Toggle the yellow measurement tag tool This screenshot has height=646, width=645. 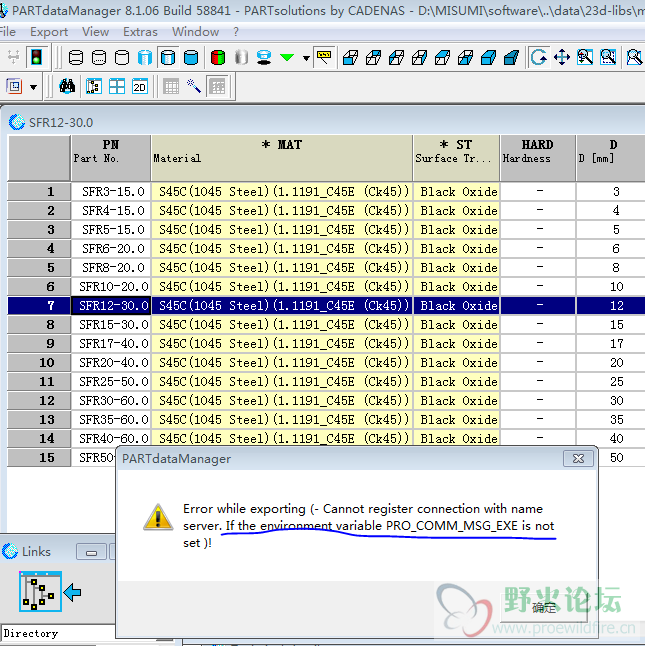324,57
